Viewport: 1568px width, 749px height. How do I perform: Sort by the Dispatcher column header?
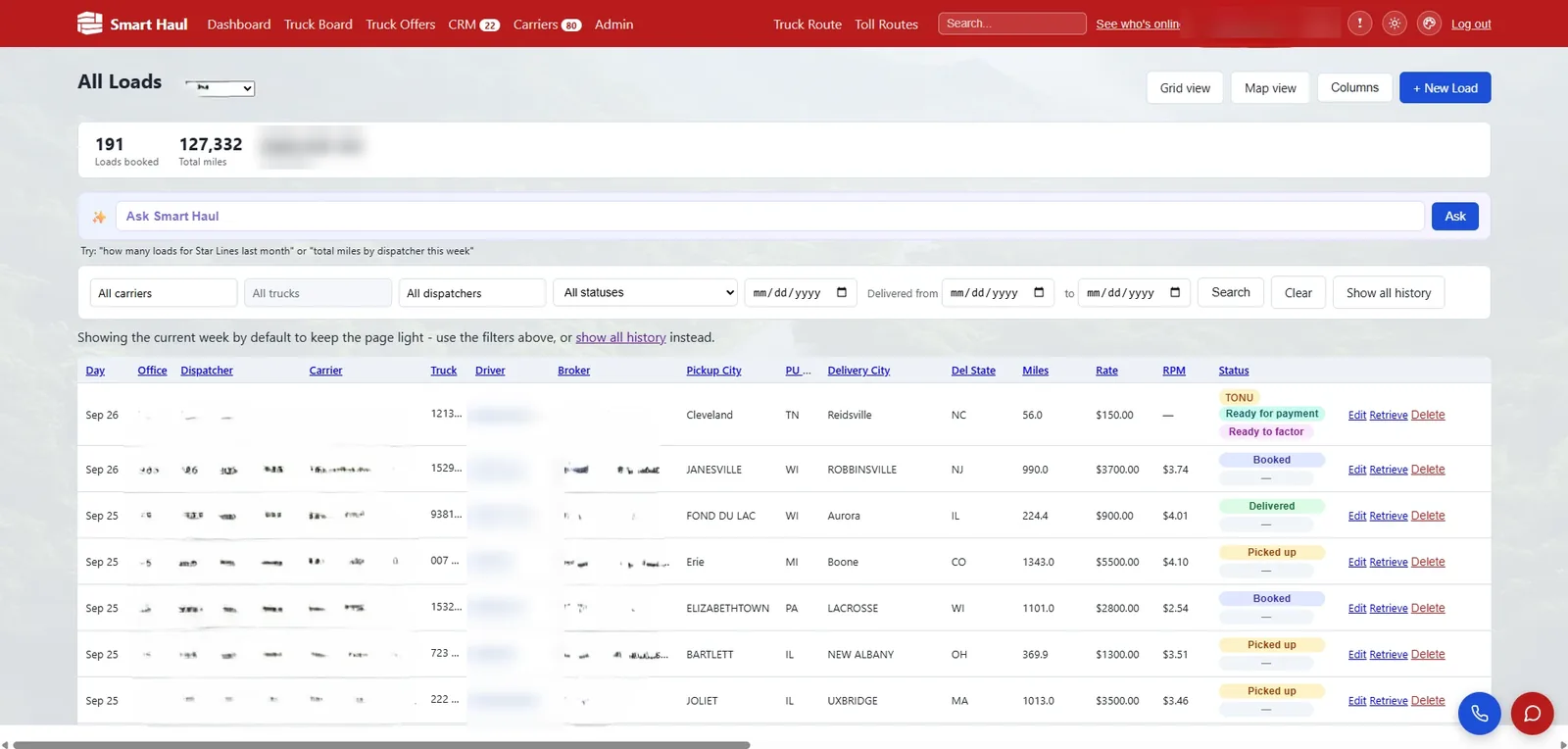pyautogui.click(x=207, y=371)
